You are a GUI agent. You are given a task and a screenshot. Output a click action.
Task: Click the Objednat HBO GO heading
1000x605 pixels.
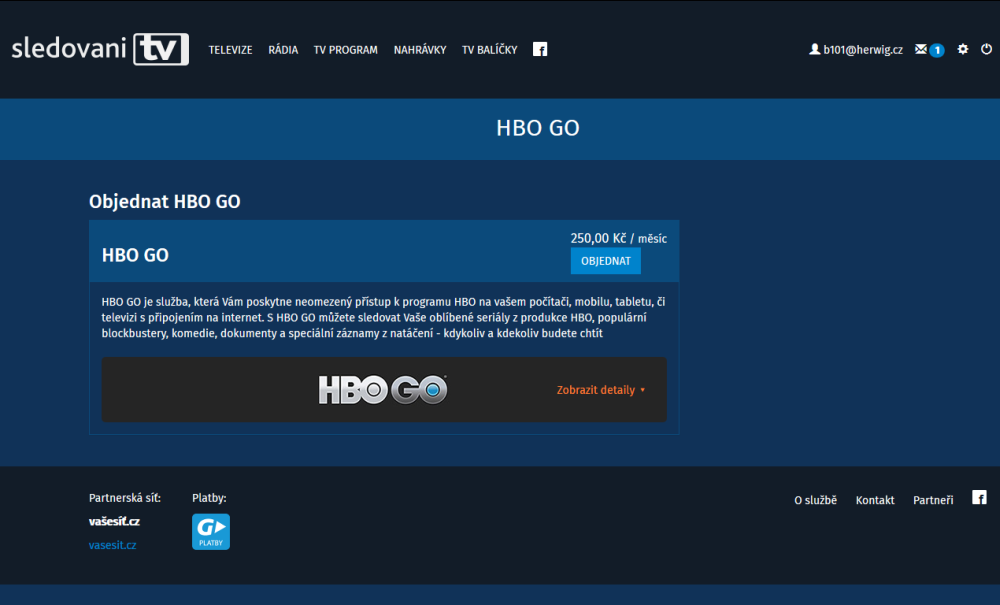click(x=165, y=201)
